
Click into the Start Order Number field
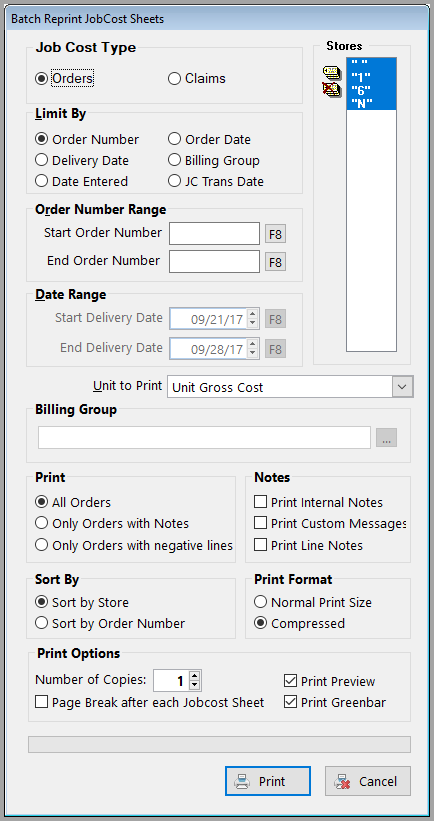click(x=214, y=234)
